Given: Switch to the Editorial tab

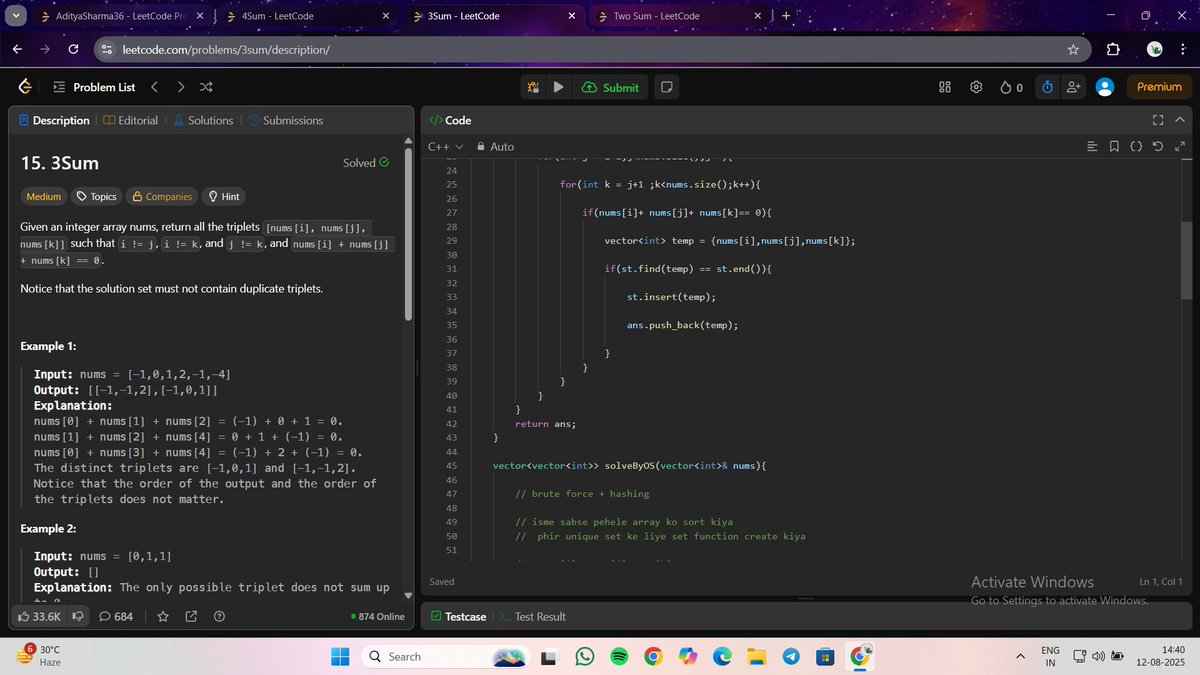Looking at the screenshot, I should point(130,120).
